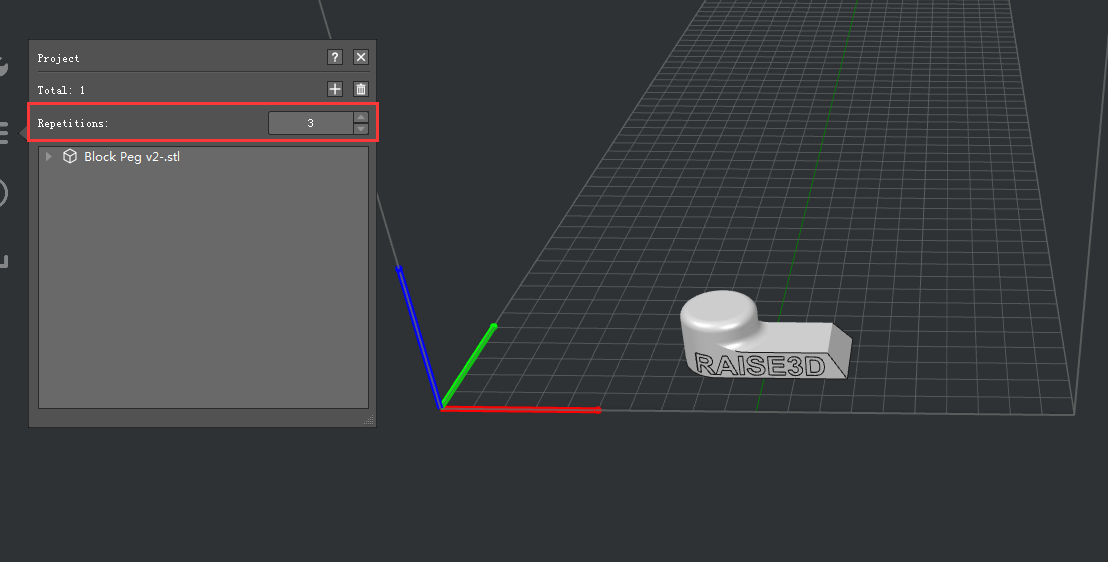Click the Project panel resize grip corner
The height and width of the screenshot is (562, 1108).
point(369,420)
